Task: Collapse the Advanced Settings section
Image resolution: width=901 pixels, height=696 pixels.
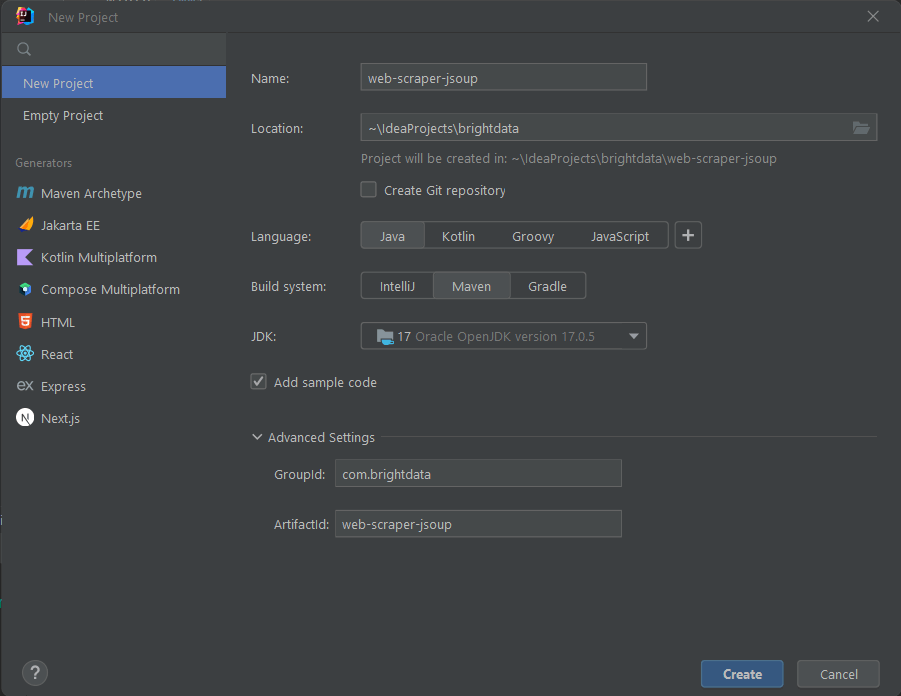Action: pyautogui.click(x=257, y=437)
